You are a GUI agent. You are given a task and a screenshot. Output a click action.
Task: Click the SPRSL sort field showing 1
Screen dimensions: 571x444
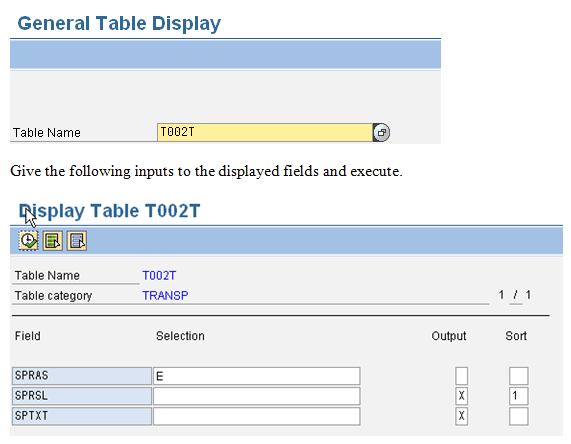click(519, 396)
